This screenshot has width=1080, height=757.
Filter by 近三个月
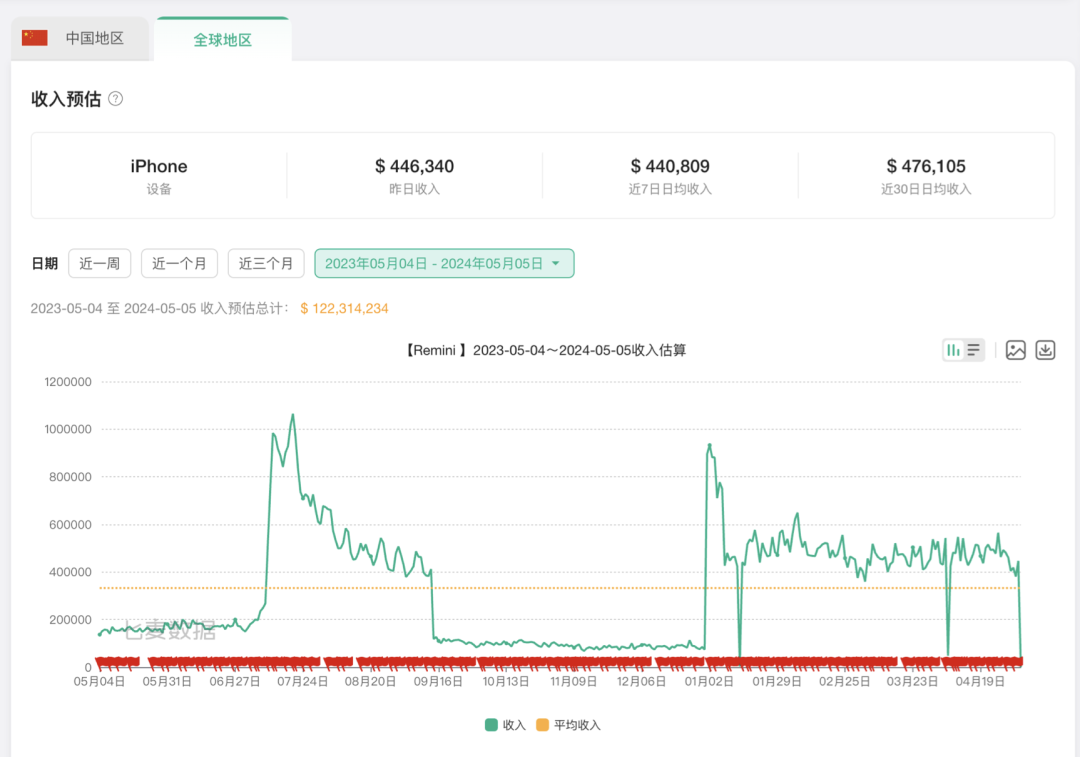pos(266,264)
